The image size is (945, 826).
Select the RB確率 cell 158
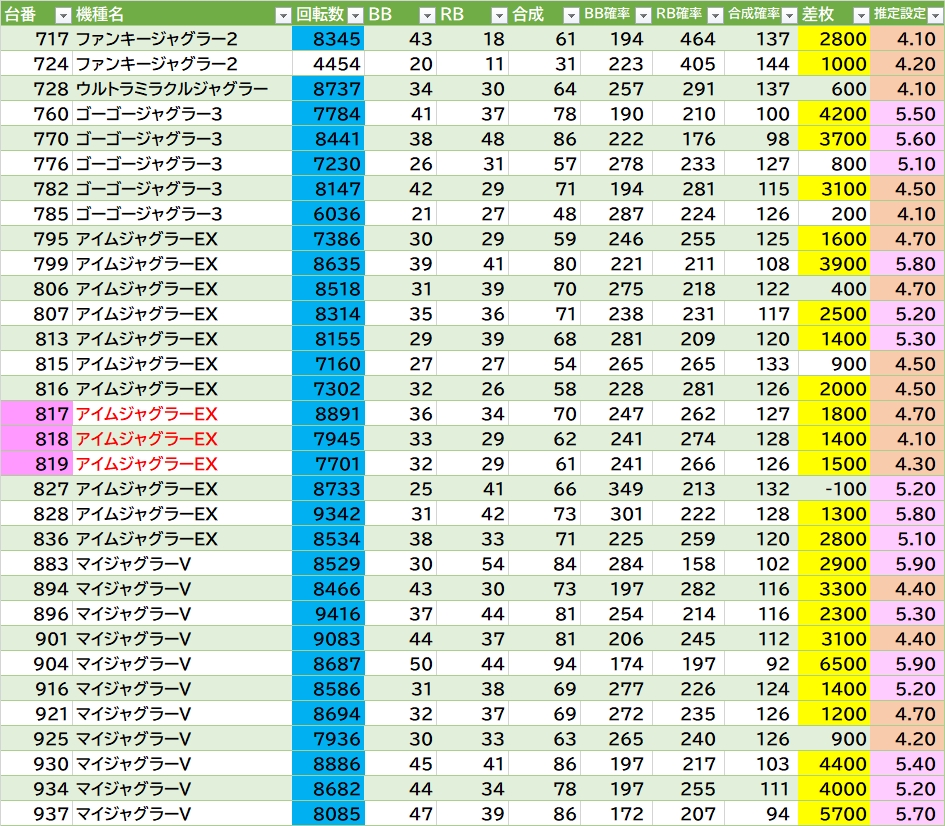[x=688, y=564]
